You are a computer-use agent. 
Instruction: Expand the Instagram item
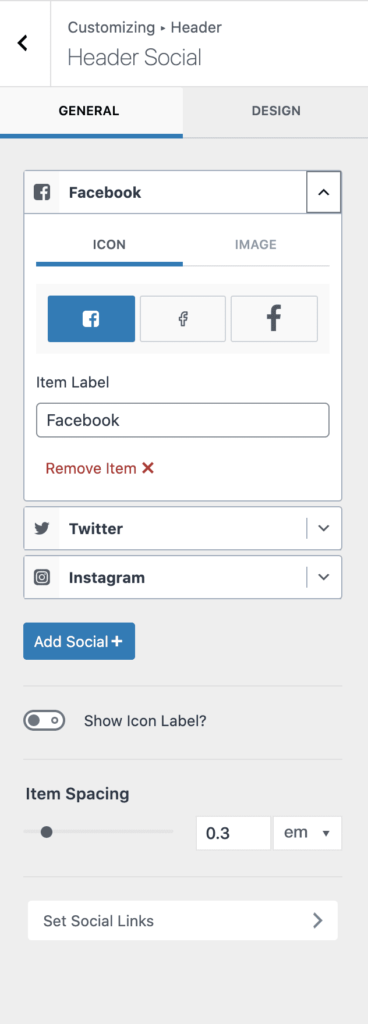[324, 577]
